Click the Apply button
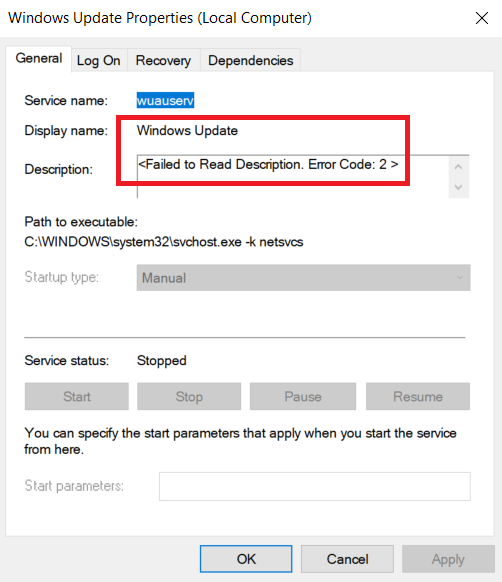Image resolution: width=502 pixels, height=582 pixels. [448, 559]
